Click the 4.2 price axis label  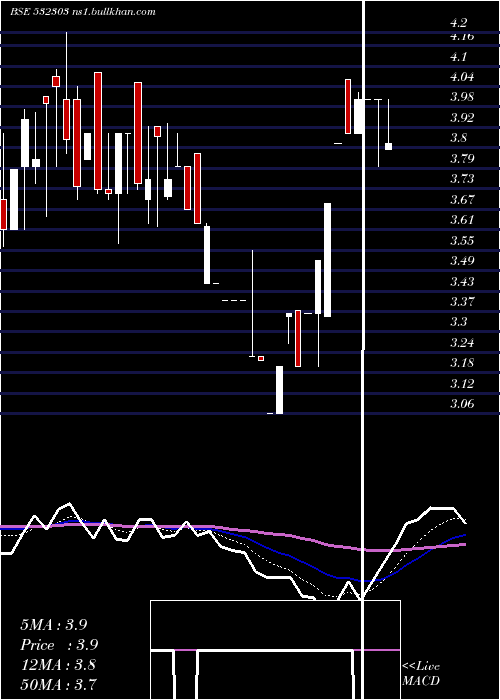click(459, 22)
